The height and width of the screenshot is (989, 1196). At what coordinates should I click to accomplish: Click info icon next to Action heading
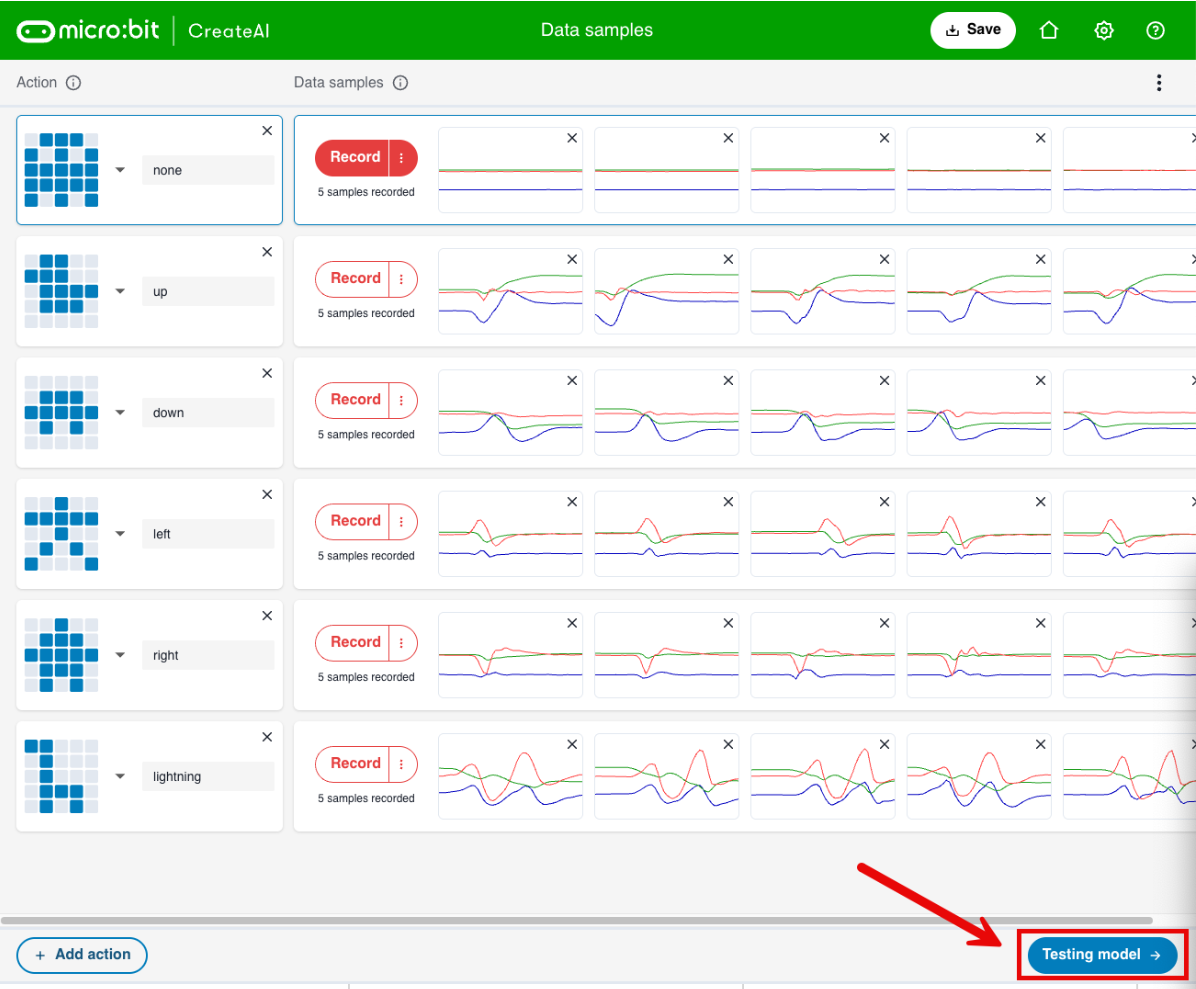click(x=73, y=83)
